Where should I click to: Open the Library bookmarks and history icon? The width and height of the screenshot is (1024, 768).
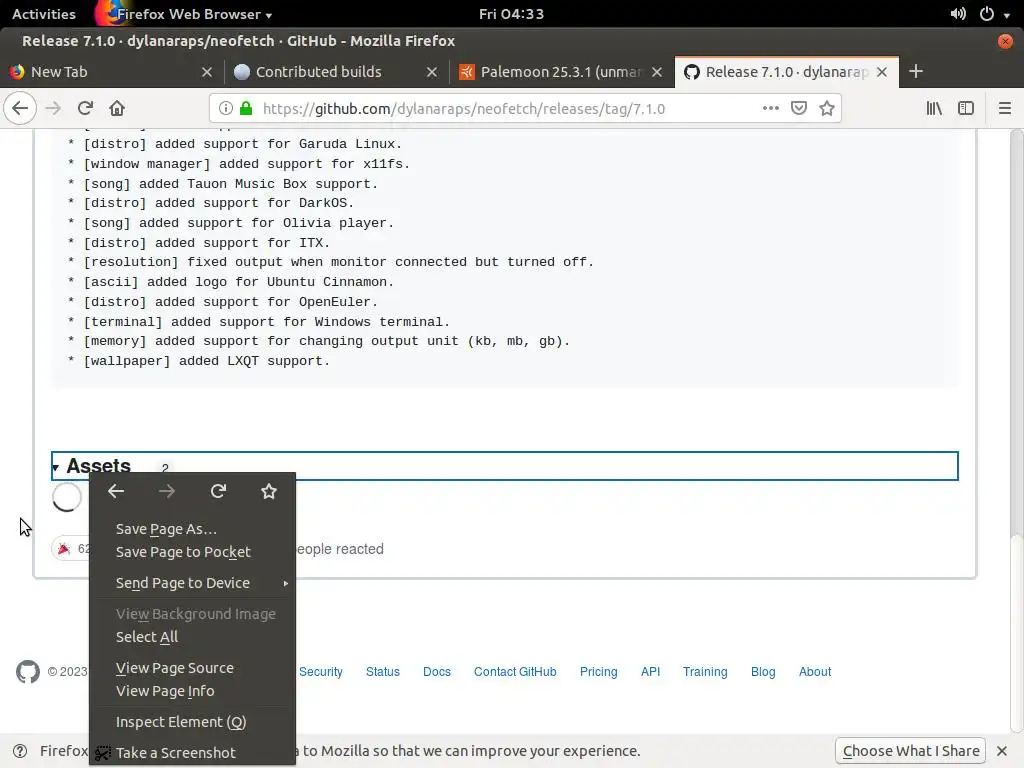[934, 108]
